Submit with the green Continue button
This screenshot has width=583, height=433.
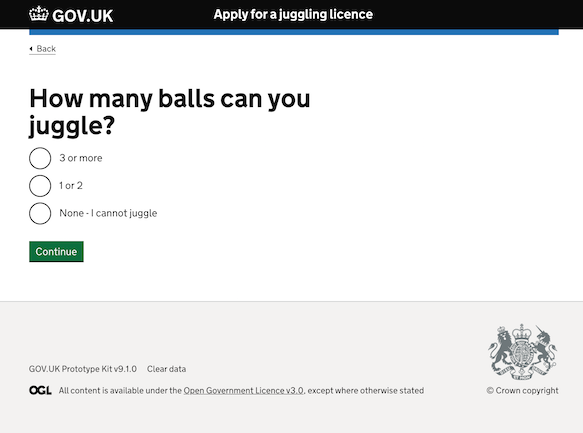[x=56, y=252]
